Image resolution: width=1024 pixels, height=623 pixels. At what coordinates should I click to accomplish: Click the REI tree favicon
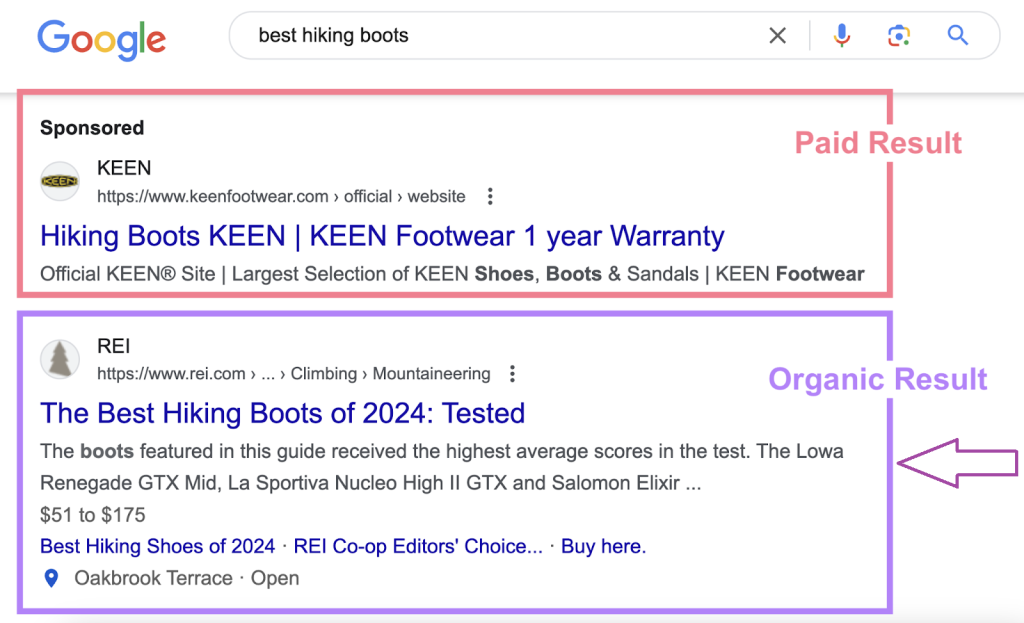point(60,360)
